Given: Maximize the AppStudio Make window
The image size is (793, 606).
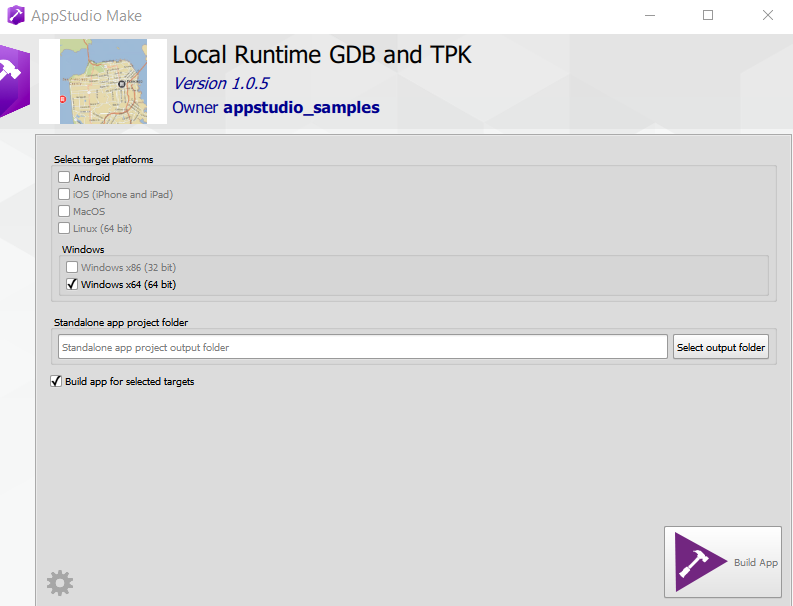Looking at the screenshot, I should 708,16.
